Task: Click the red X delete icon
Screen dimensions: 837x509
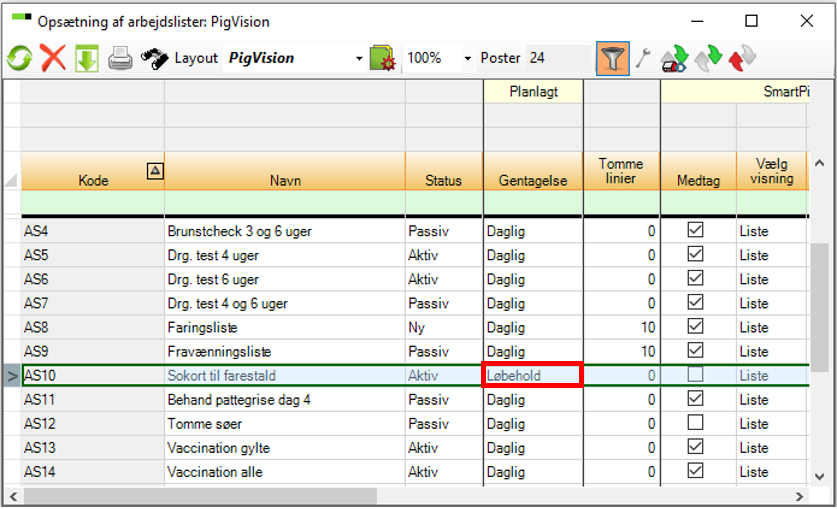Action: tap(53, 58)
